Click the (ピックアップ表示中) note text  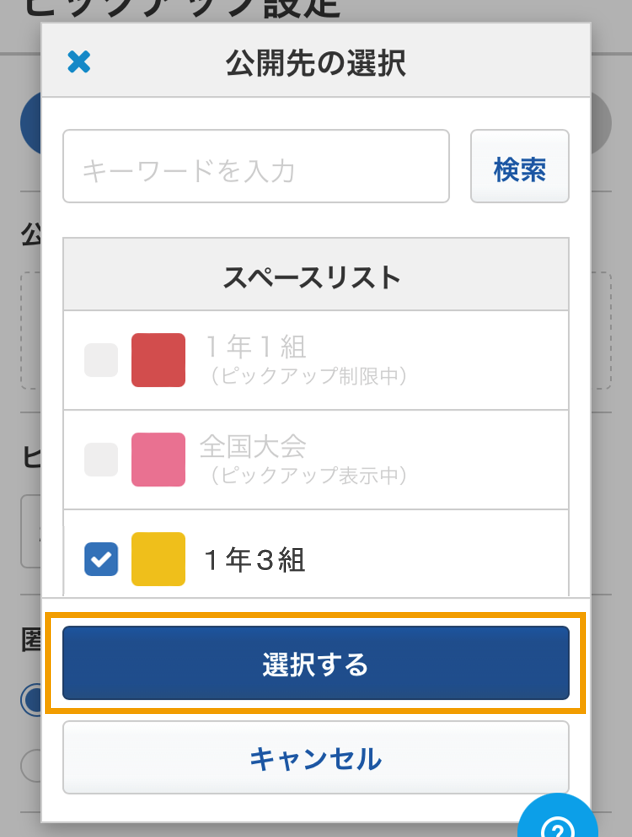click(309, 475)
